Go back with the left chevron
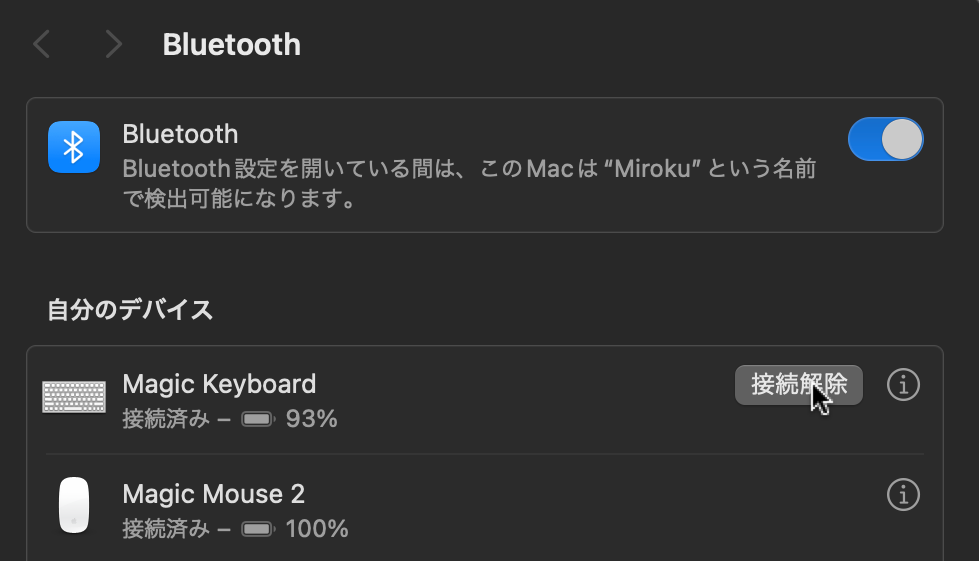 tap(42, 44)
